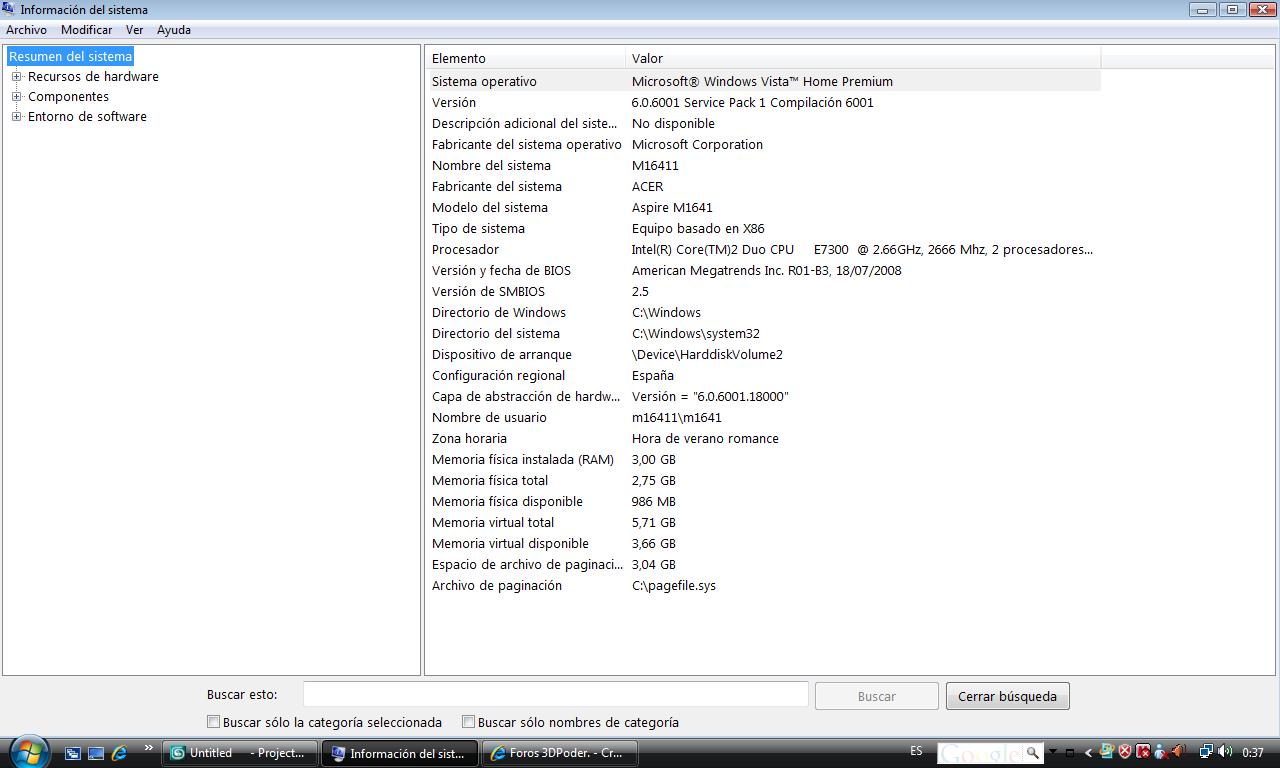
Task: Click Memoria virtual total value 5,71 GB
Action: coord(654,522)
